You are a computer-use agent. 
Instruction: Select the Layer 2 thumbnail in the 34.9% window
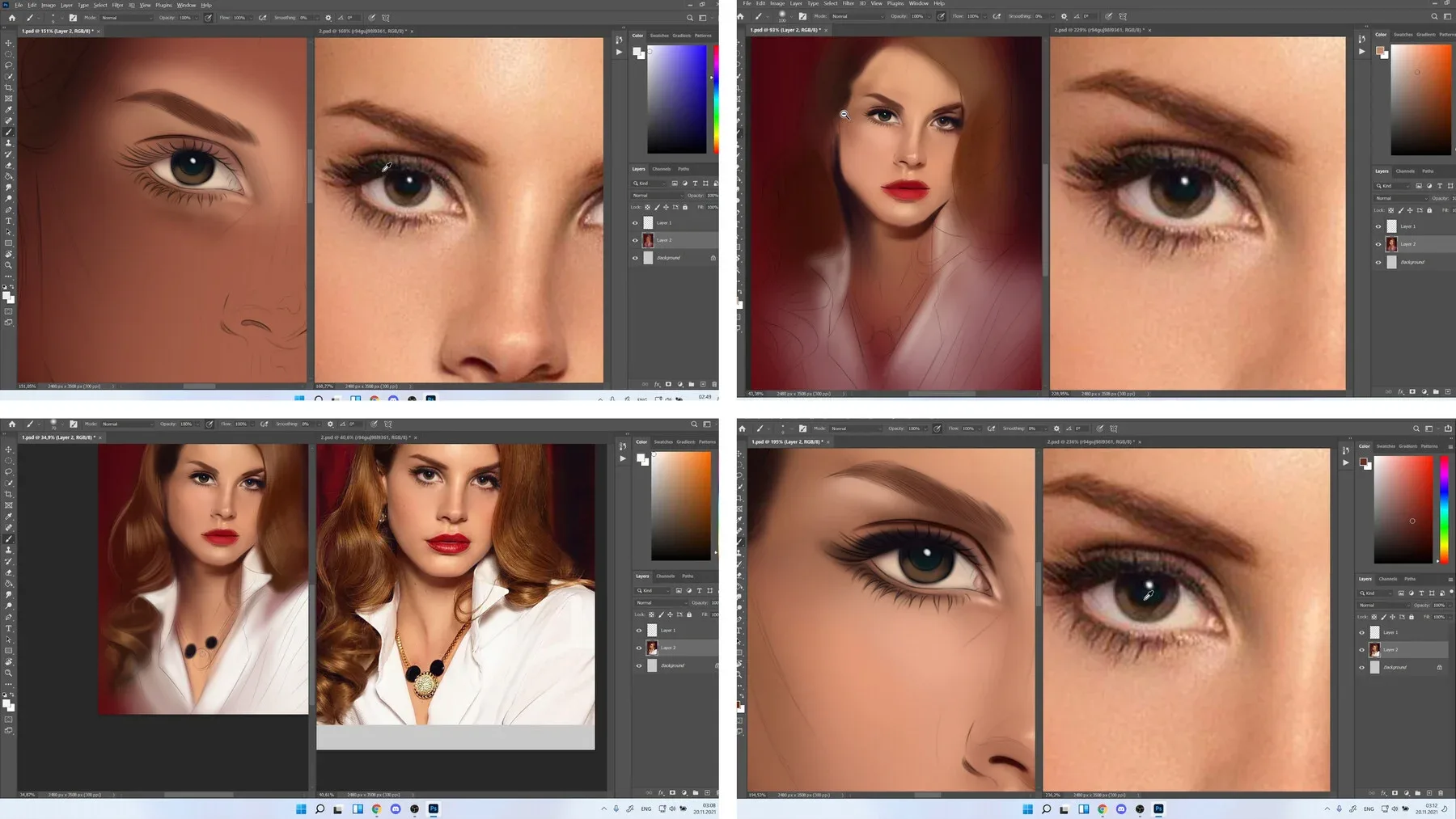coord(652,648)
